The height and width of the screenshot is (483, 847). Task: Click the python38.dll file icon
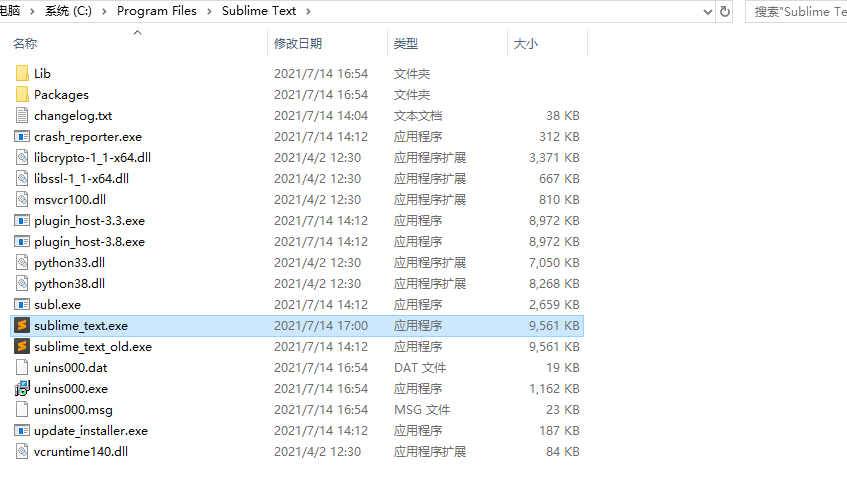click(x=22, y=284)
